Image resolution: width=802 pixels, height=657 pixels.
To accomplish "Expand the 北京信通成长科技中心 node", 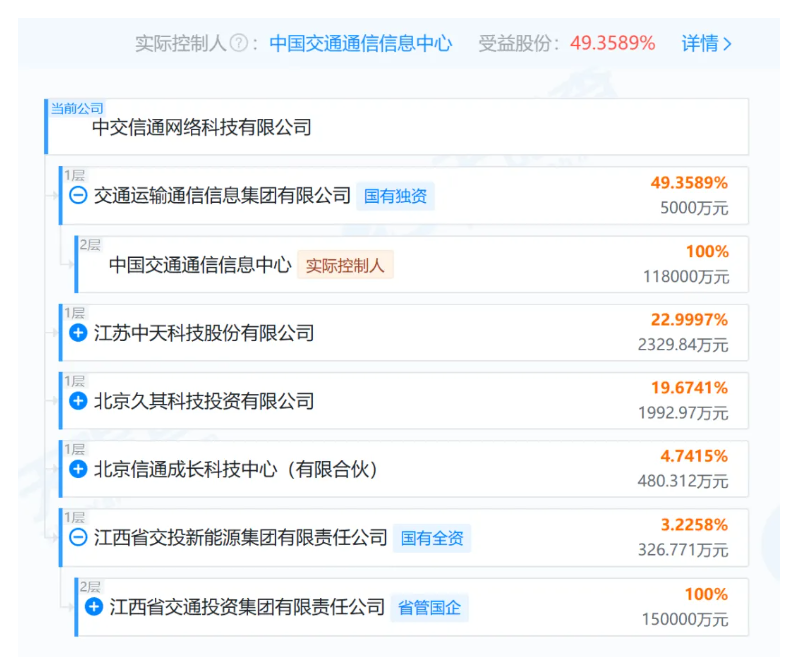I will tap(78, 469).
